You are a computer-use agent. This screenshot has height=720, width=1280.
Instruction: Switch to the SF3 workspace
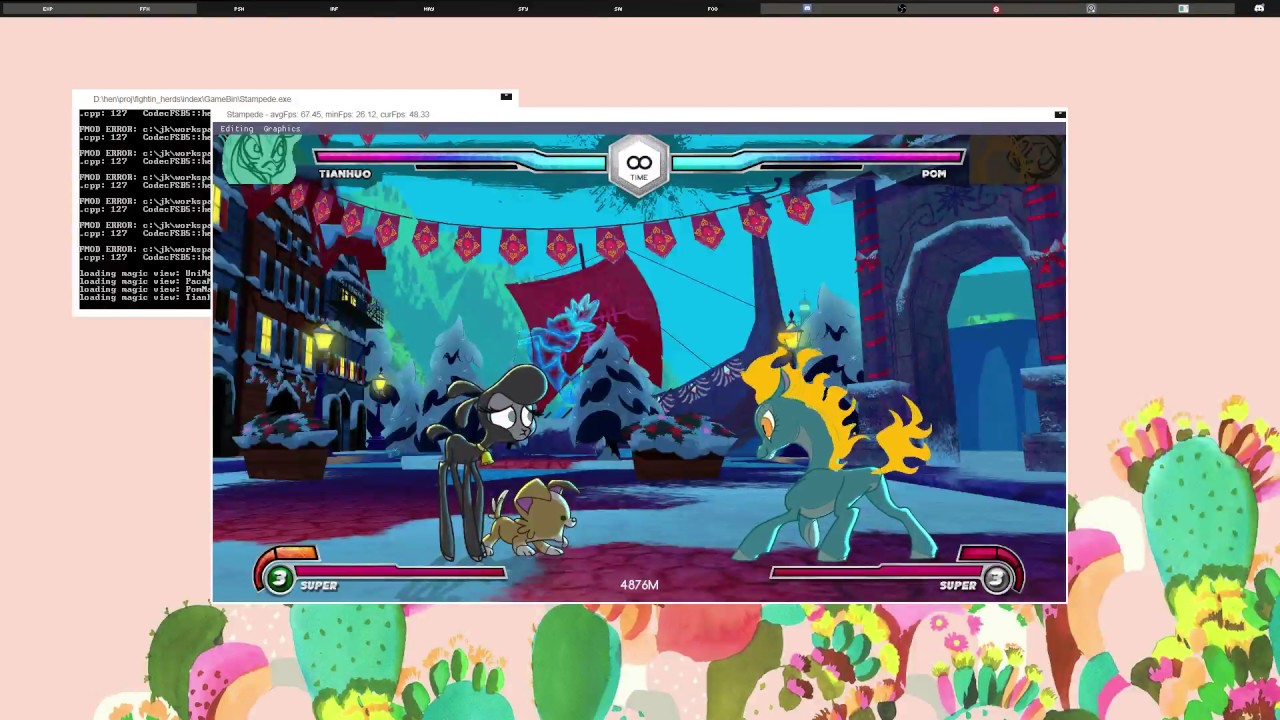pos(523,8)
